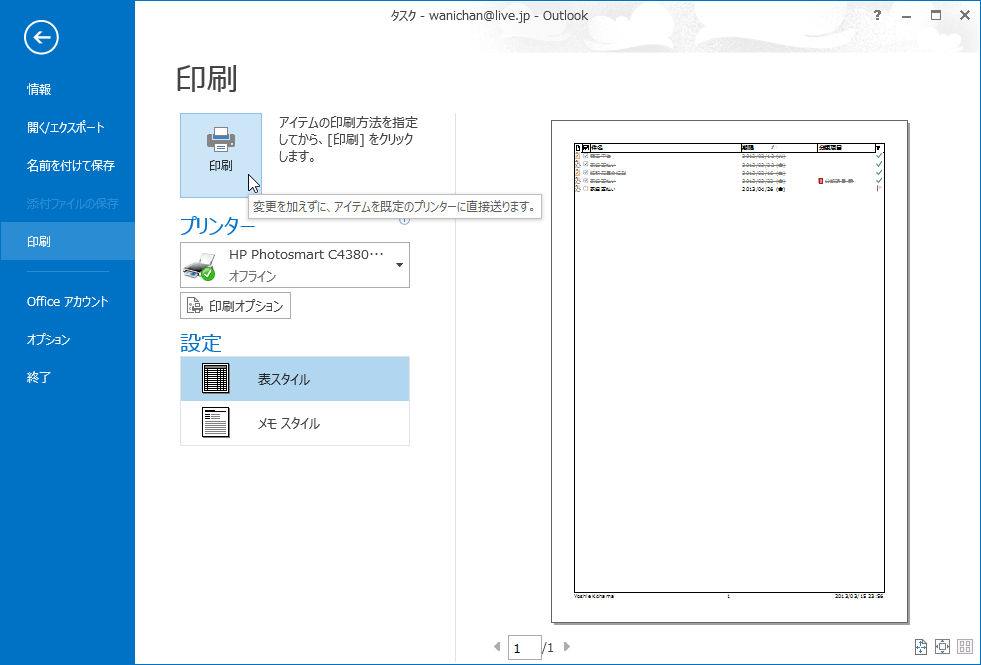Open 開く/エクスポート in sidebar
Screen dimensions: 981x665
click(66, 128)
